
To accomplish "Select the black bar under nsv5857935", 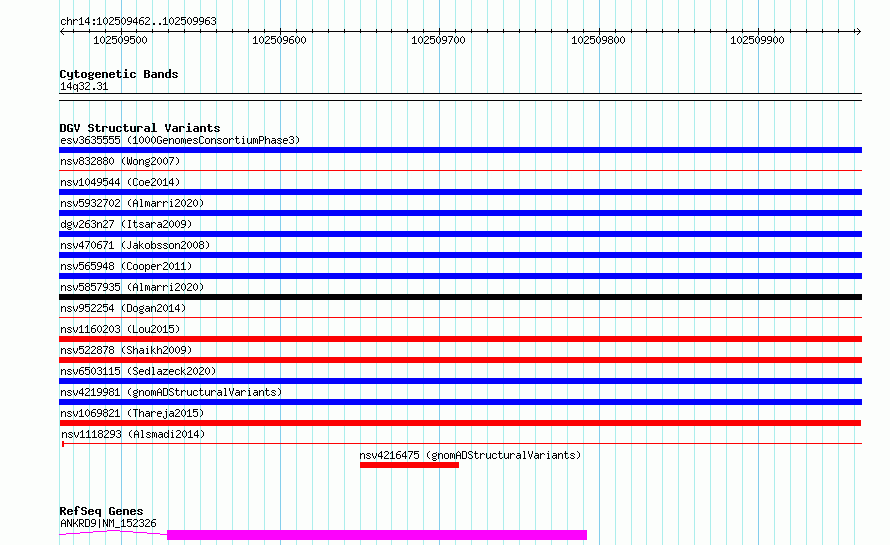I will click(x=460, y=297).
